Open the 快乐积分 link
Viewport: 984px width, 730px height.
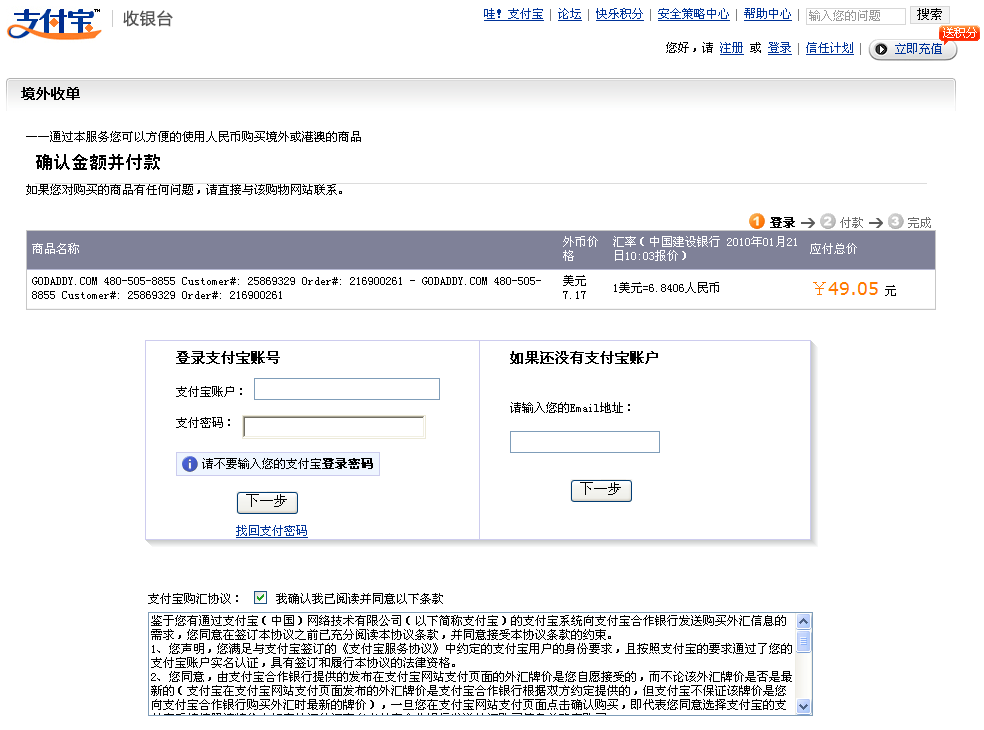tap(619, 14)
